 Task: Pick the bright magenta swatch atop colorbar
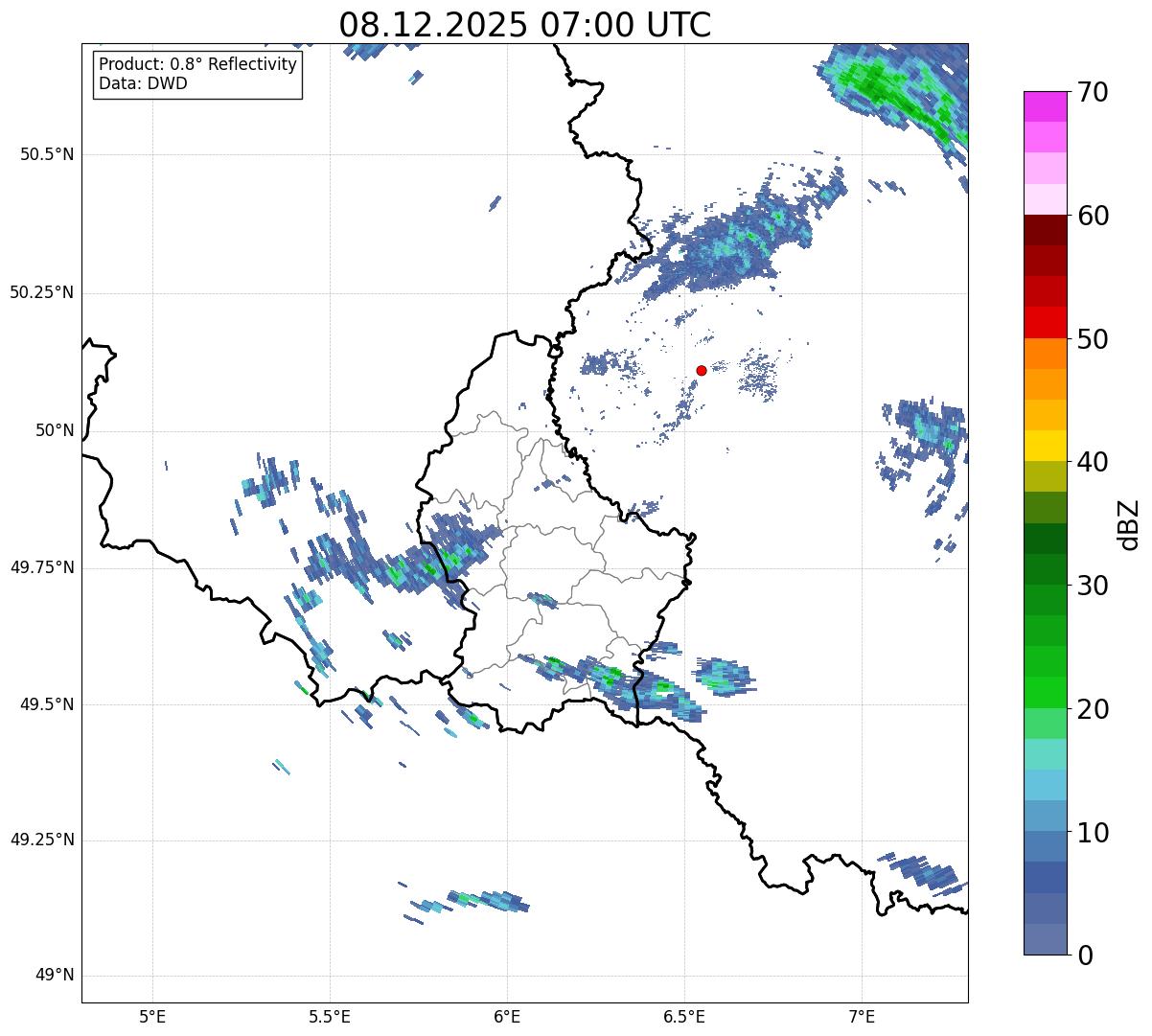pos(1045,106)
